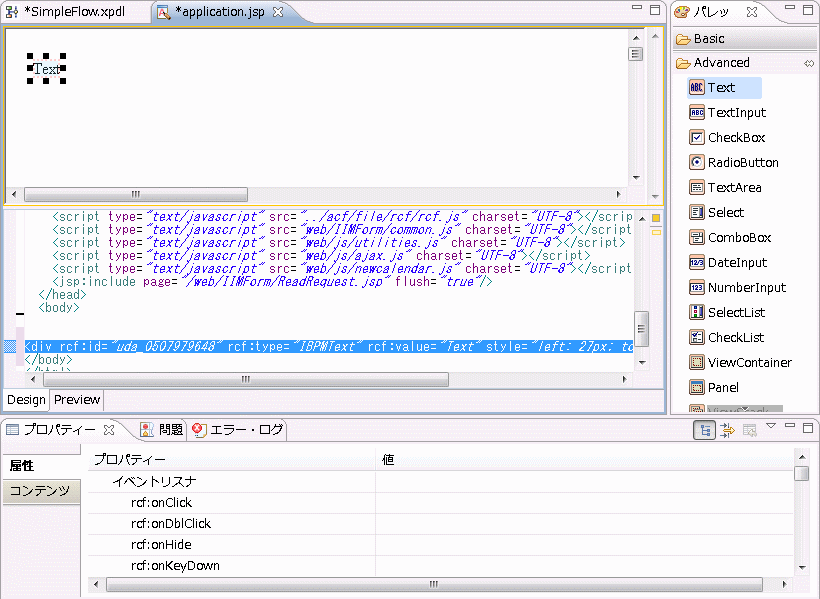Screen dimensions: 820x599
Task: Switch to the Preview tab
Action: [77, 400]
